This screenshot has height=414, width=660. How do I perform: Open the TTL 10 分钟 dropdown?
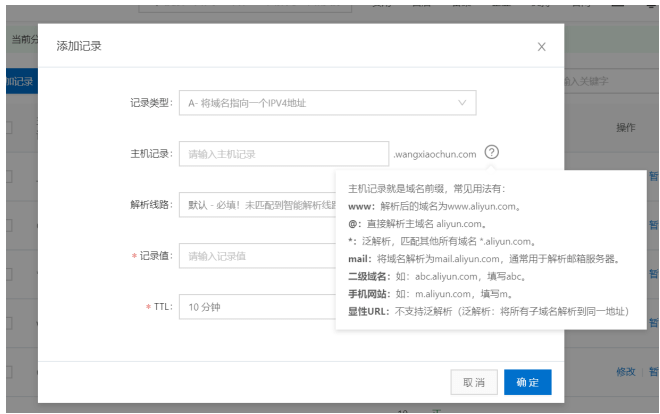point(258,307)
